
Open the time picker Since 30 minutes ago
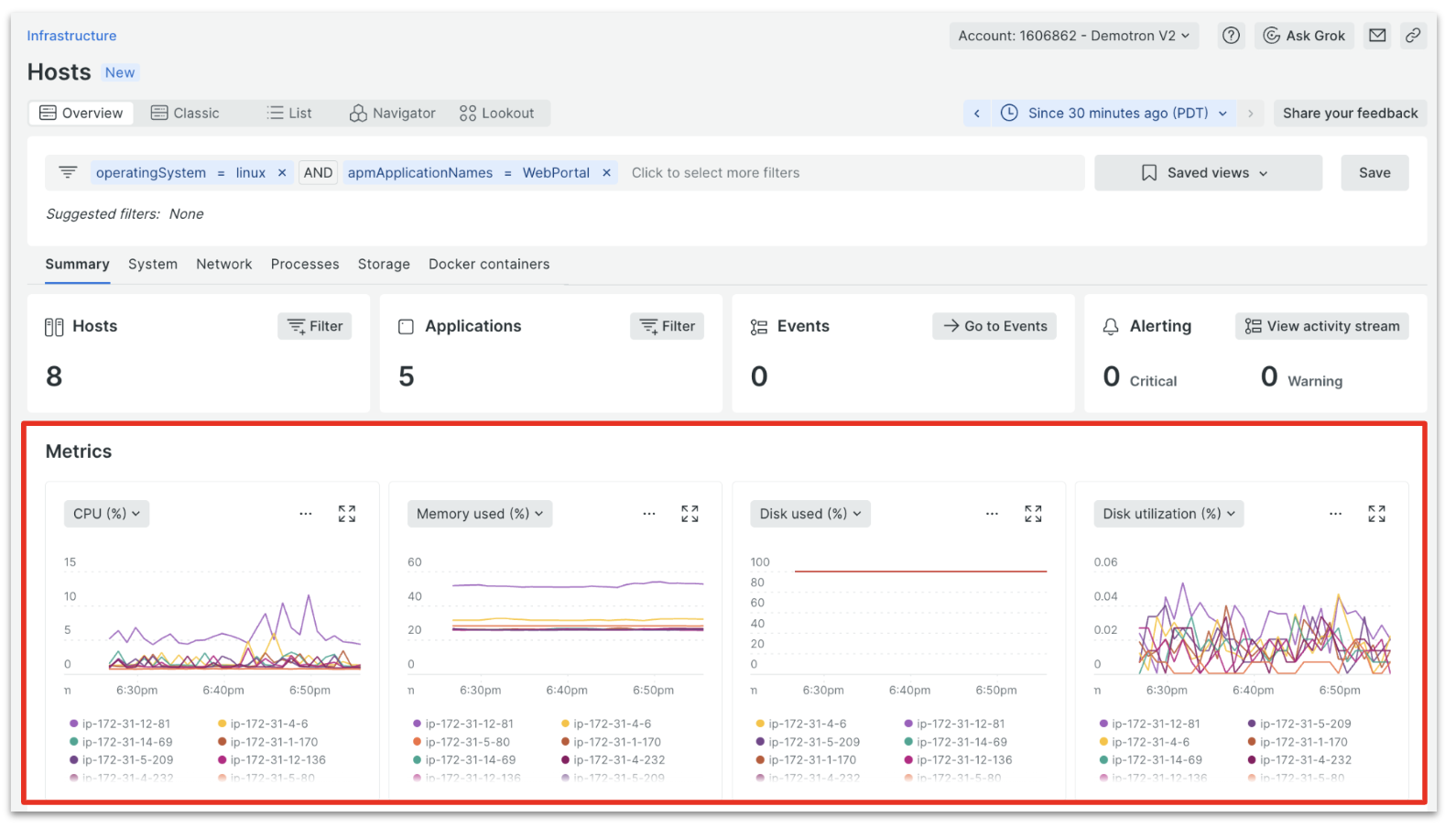click(1114, 114)
